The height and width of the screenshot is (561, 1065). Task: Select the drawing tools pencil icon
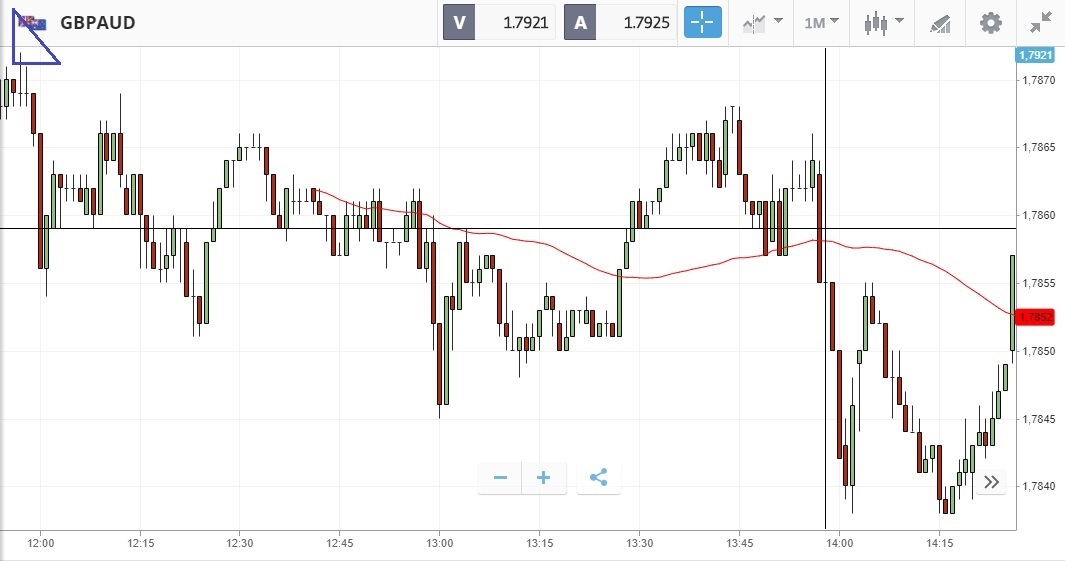(x=940, y=22)
